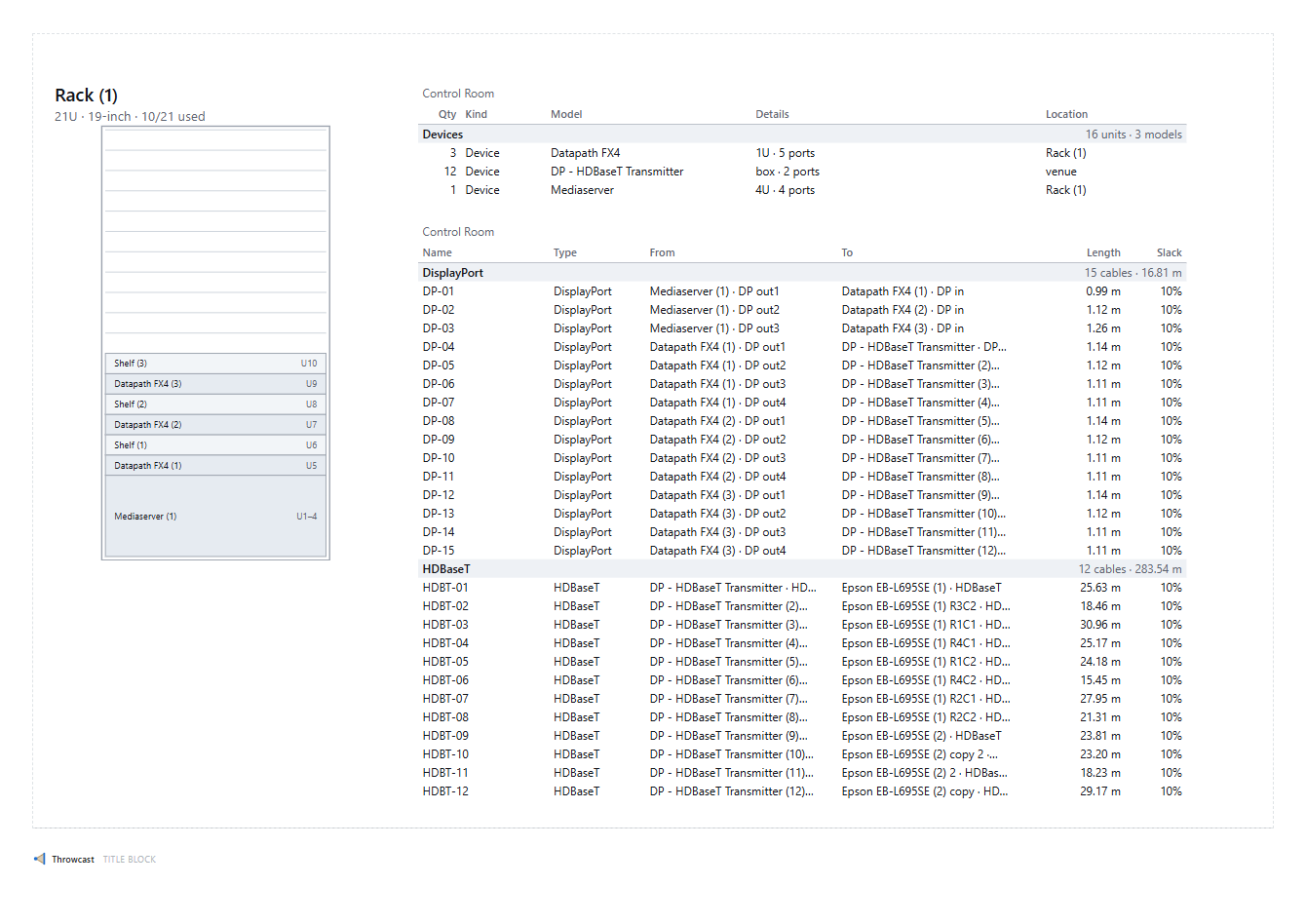Select the Datapath FX4 (2) rack unit
This screenshot has width=1306, height=924.
(x=215, y=425)
